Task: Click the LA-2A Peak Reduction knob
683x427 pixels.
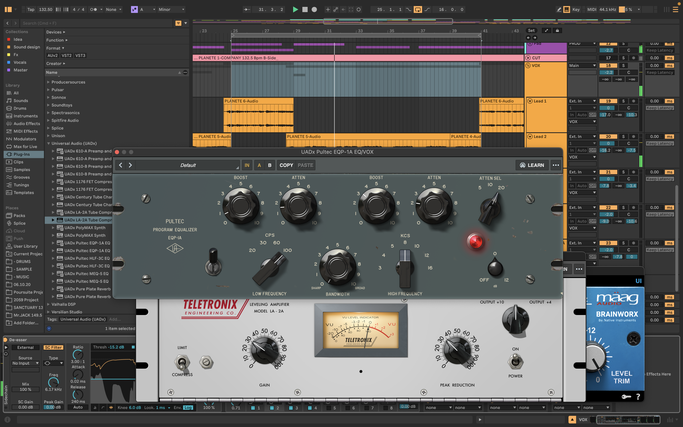Action: click(456, 350)
